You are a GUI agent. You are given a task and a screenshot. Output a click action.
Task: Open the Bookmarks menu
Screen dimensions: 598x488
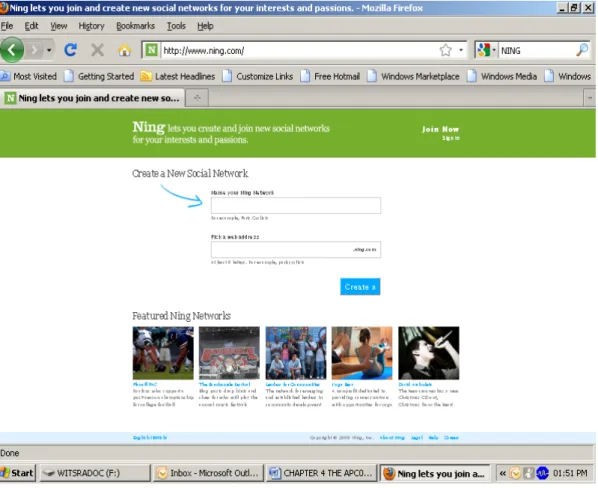(135, 26)
